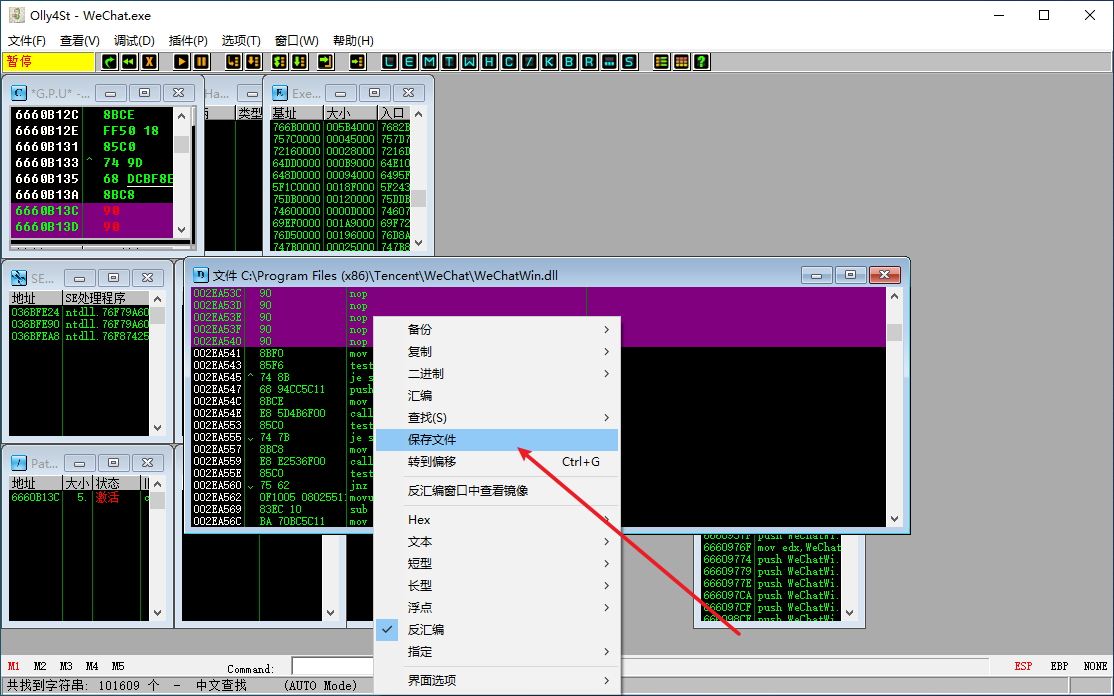Click the execute-till-return toolbar icon
The image size is (1114, 696).
[325, 62]
